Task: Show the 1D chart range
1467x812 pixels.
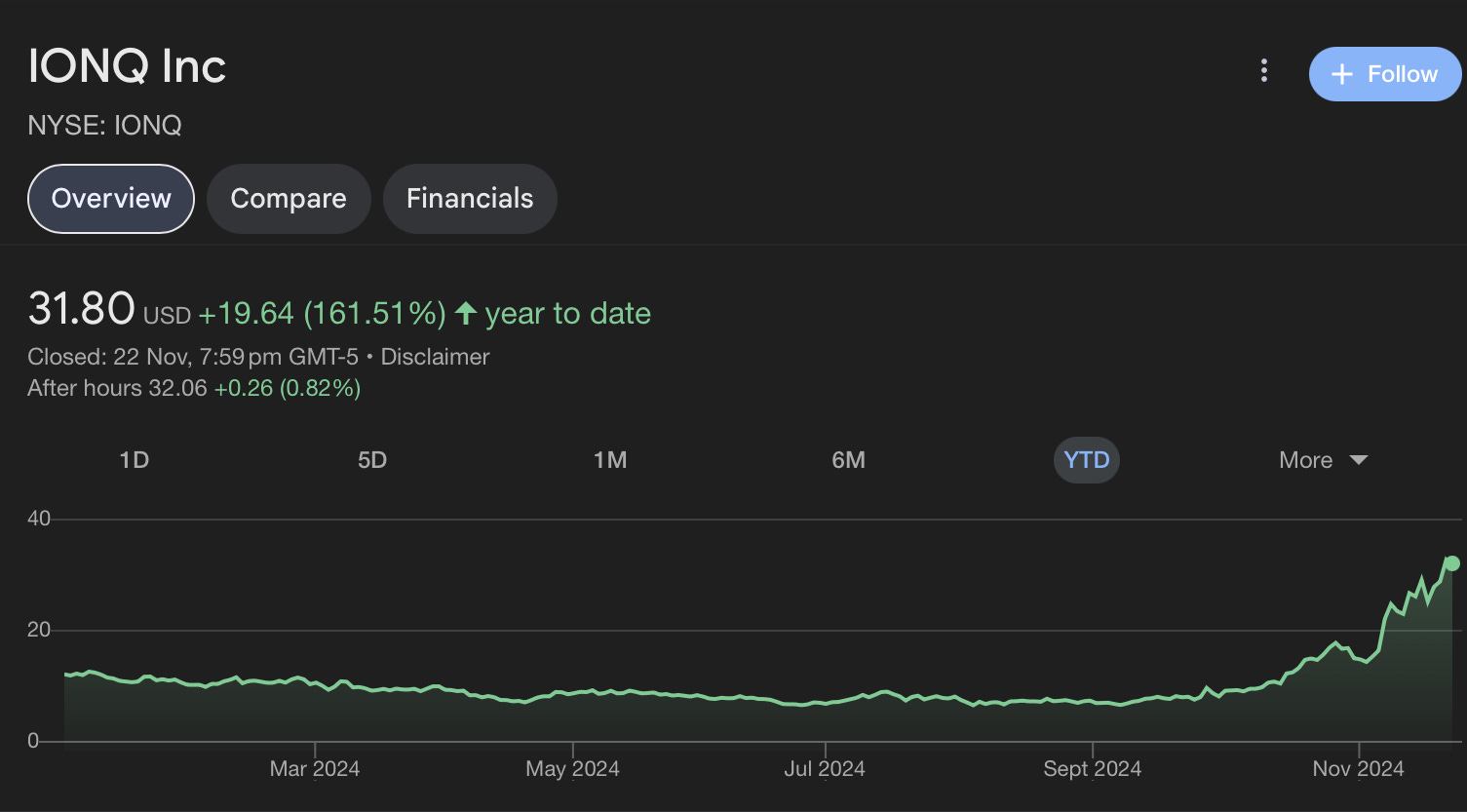Action: click(135, 460)
